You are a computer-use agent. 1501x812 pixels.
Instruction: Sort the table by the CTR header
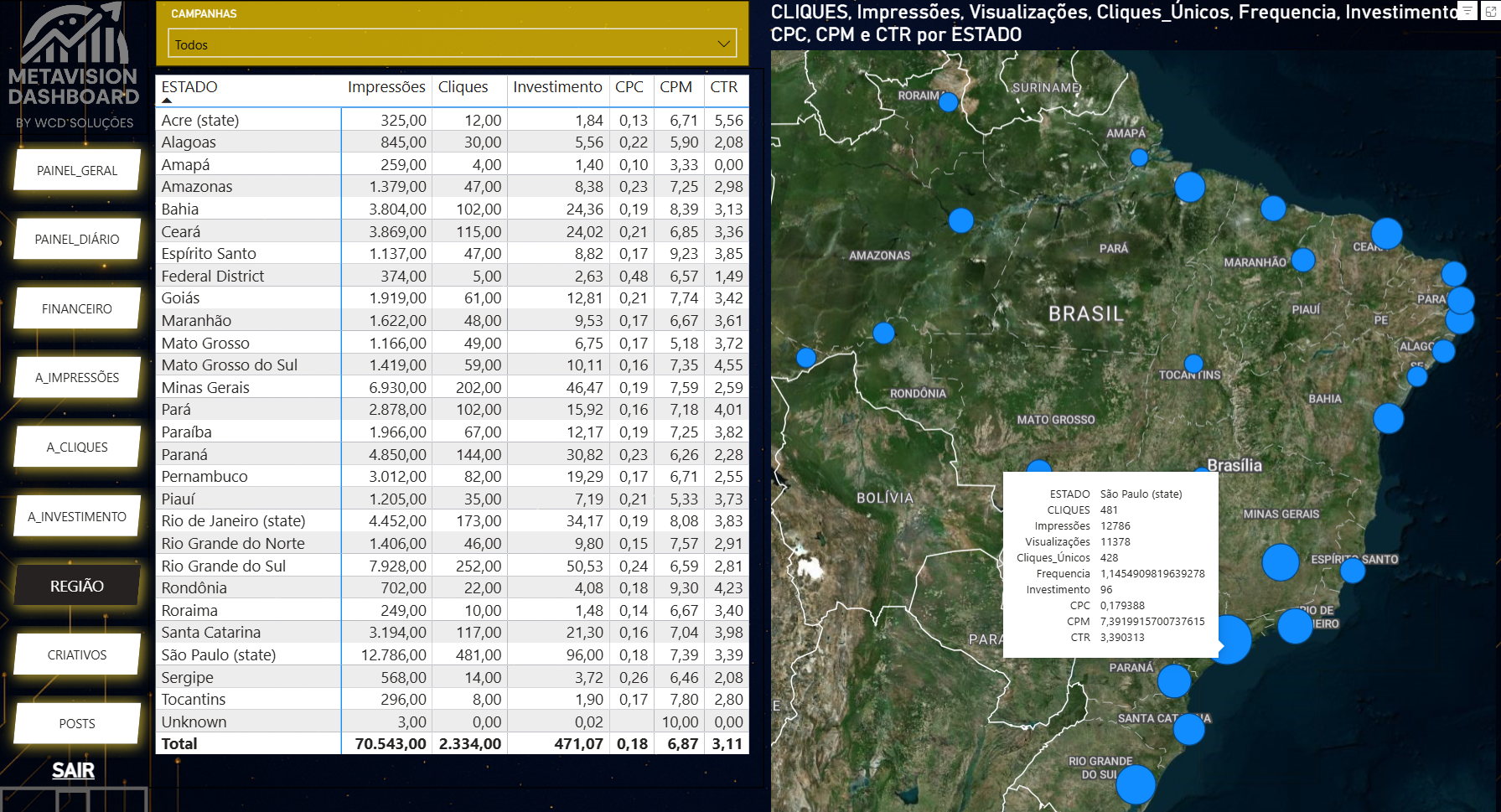pos(724,87)
